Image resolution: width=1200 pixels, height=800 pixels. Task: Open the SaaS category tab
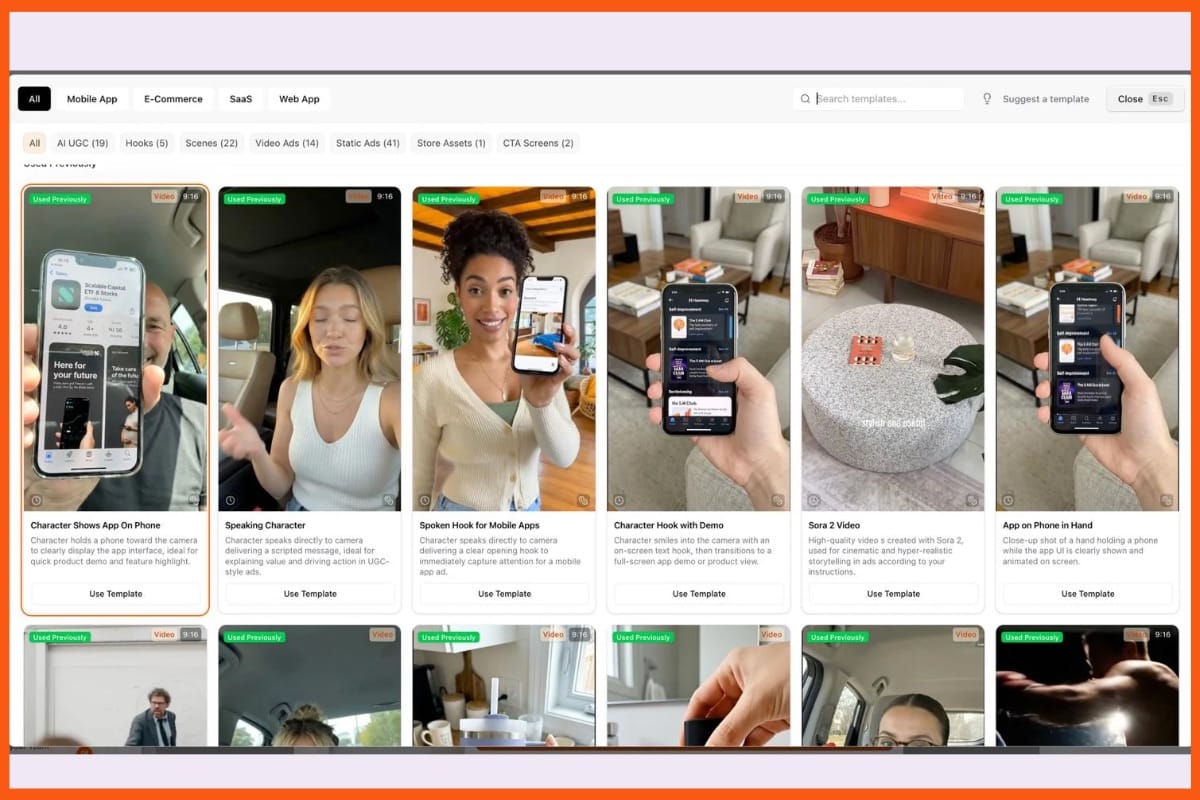[x=241, y=99]
